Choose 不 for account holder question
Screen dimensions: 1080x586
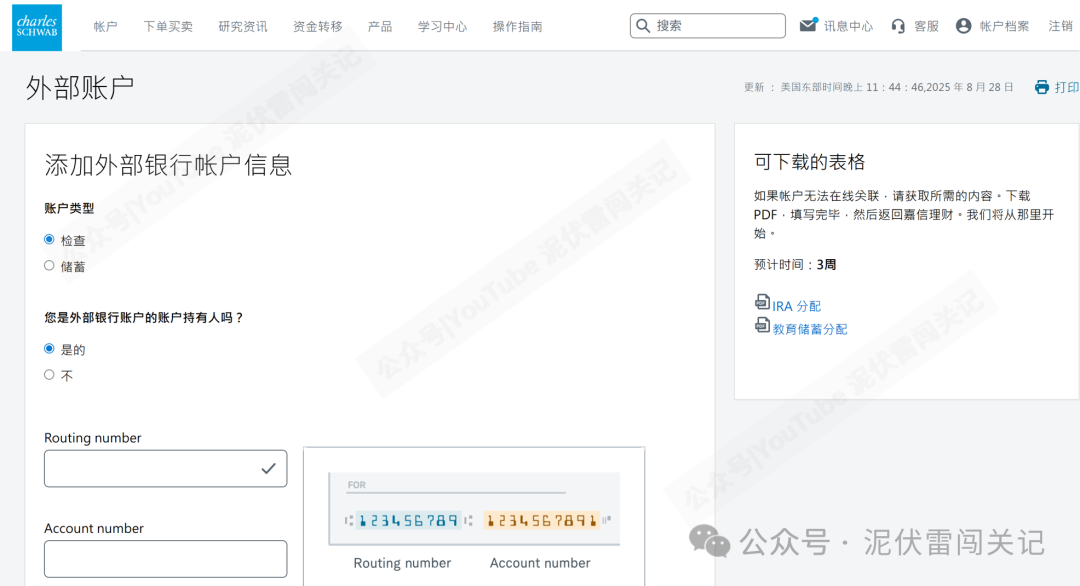49,374
